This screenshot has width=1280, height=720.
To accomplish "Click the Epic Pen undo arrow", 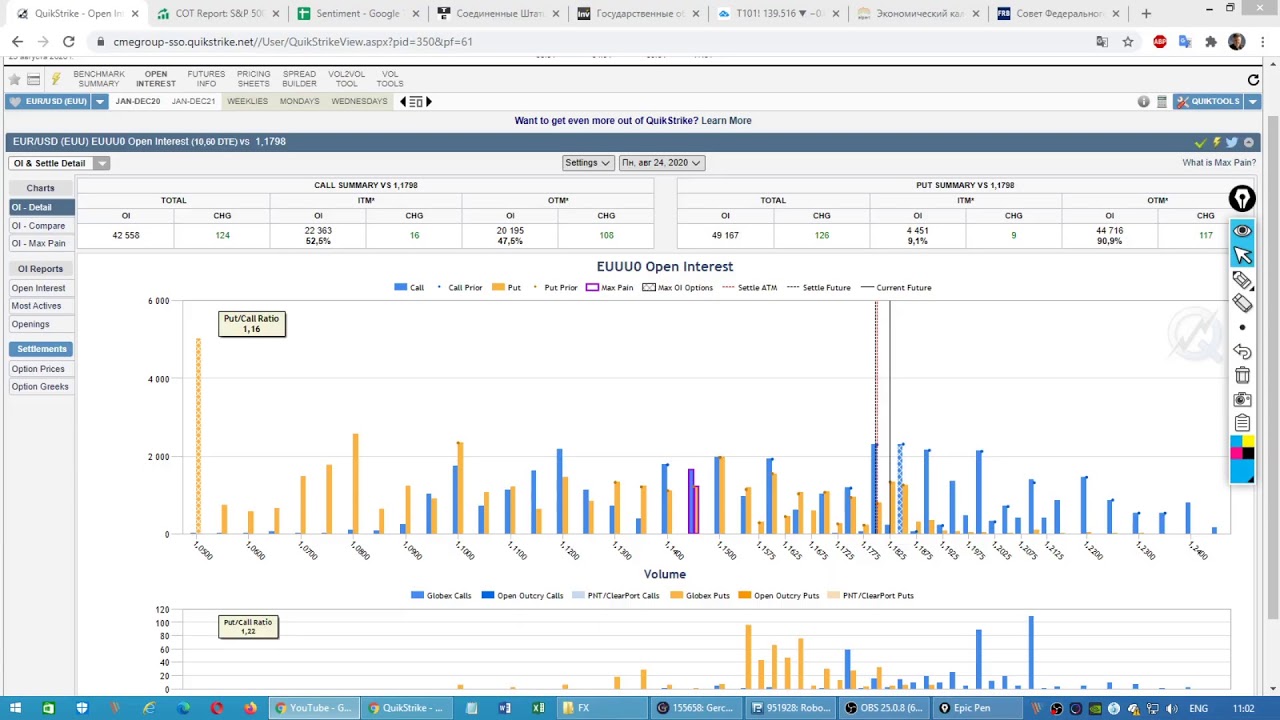I will [1242, 352].
